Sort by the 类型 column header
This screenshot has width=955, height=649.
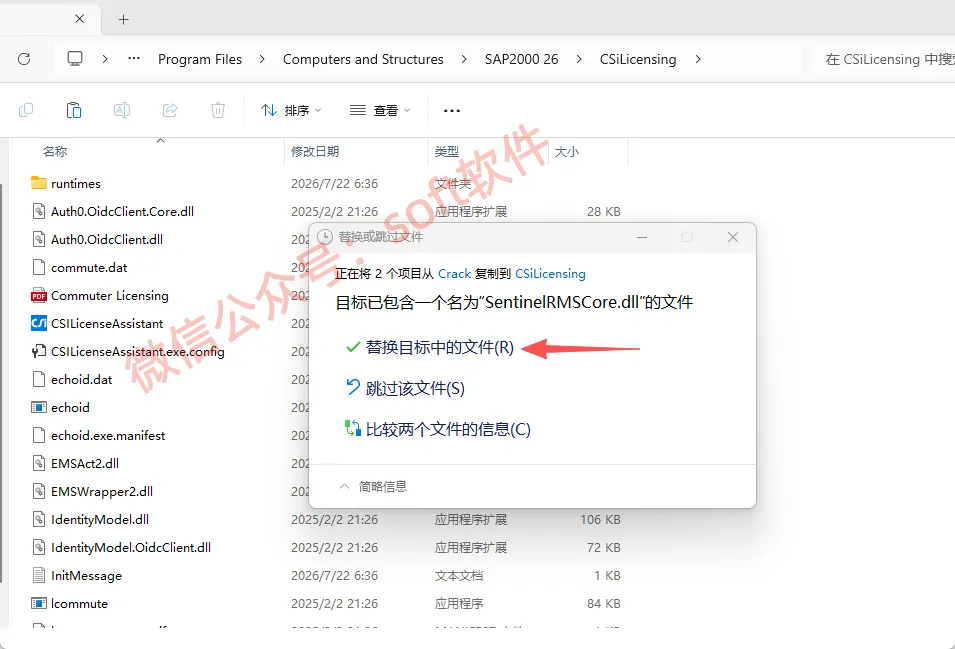click(446, 152)
